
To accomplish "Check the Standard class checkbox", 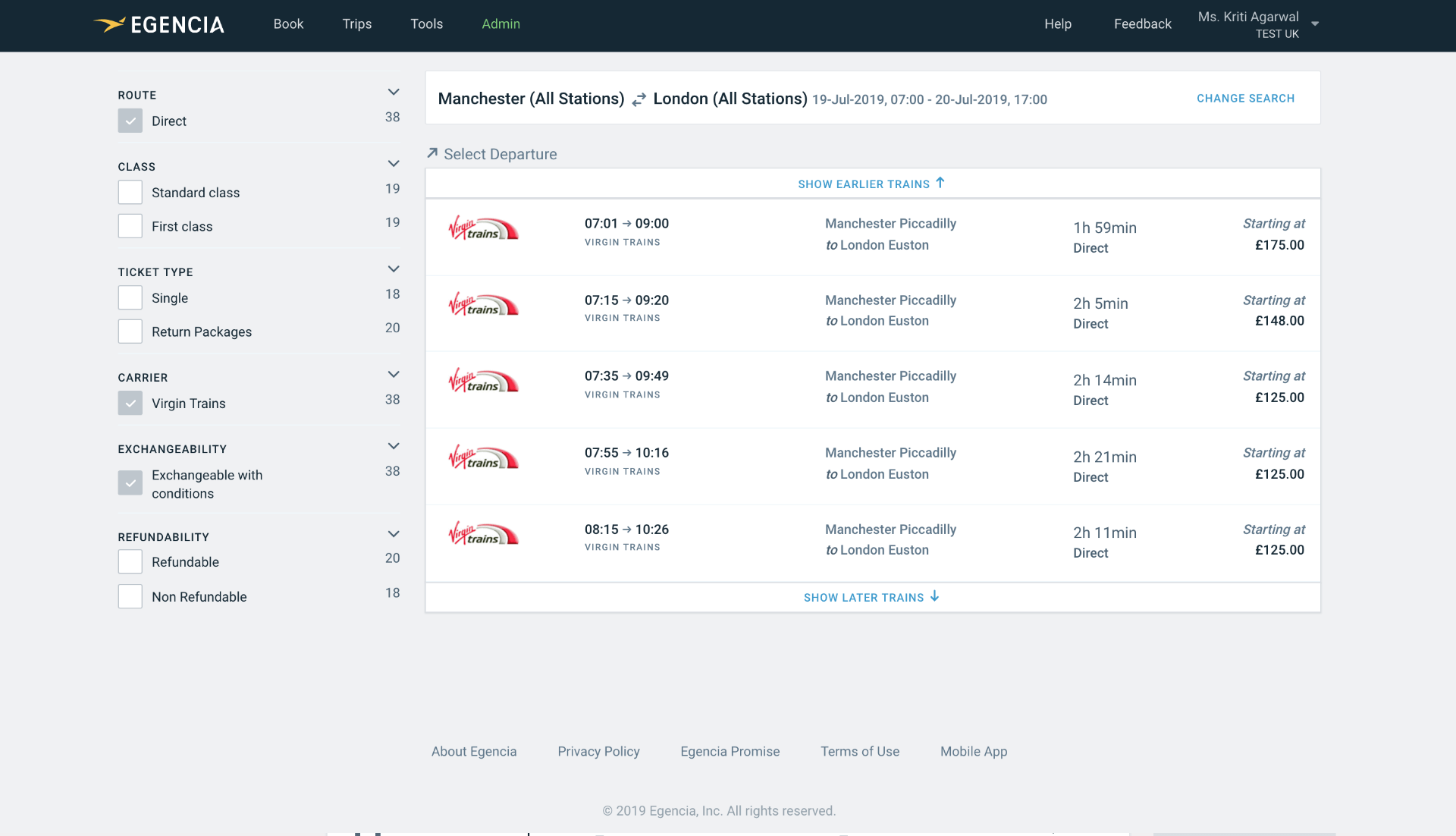I will (x=130, y=193).
